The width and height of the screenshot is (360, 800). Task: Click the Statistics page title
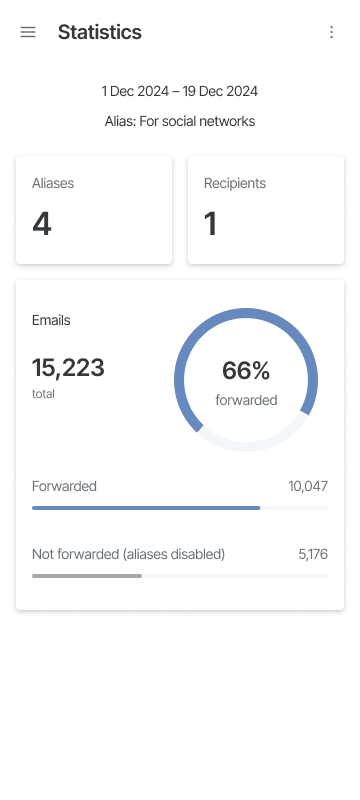click(99, 32)
